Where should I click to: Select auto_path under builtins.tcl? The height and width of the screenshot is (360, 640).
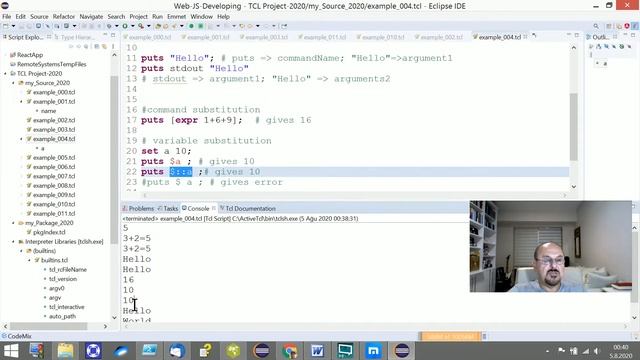pos(62,317)
